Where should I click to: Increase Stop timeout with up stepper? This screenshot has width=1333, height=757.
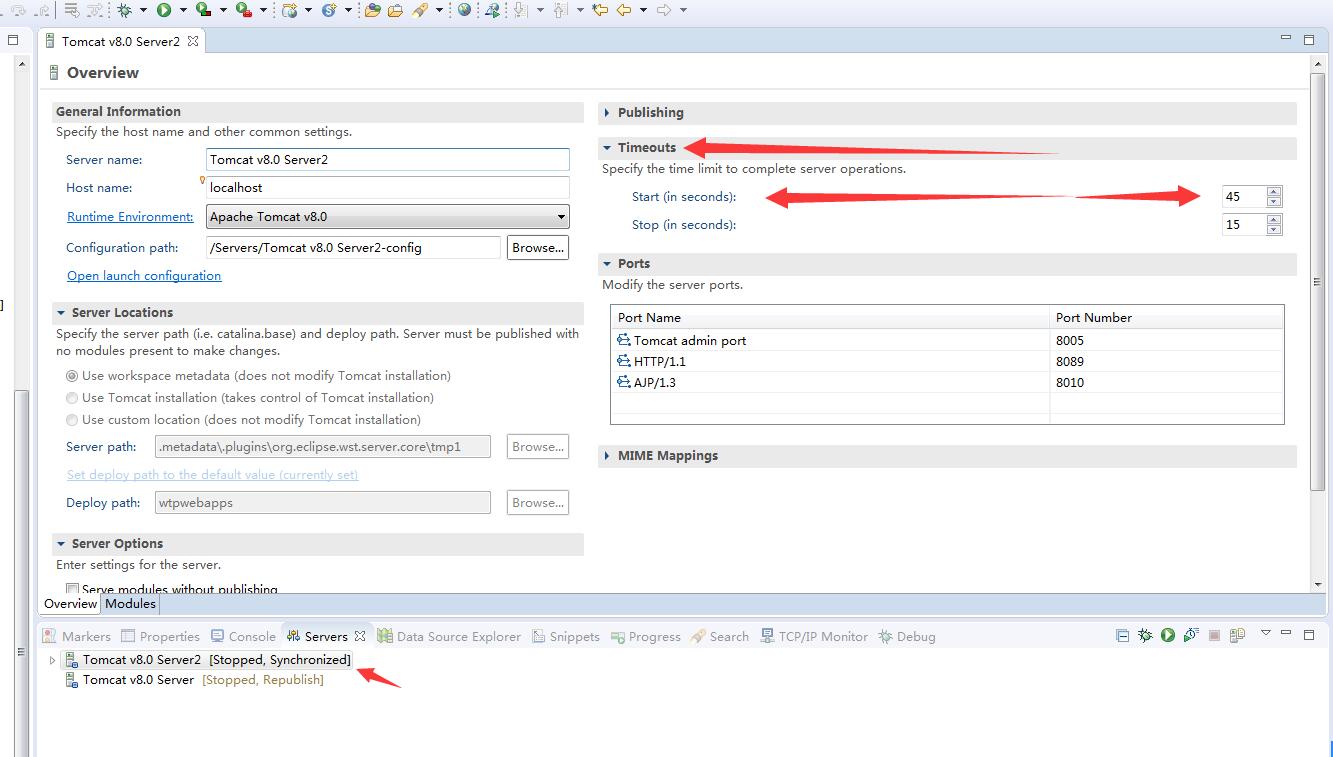coord(1273,219)
